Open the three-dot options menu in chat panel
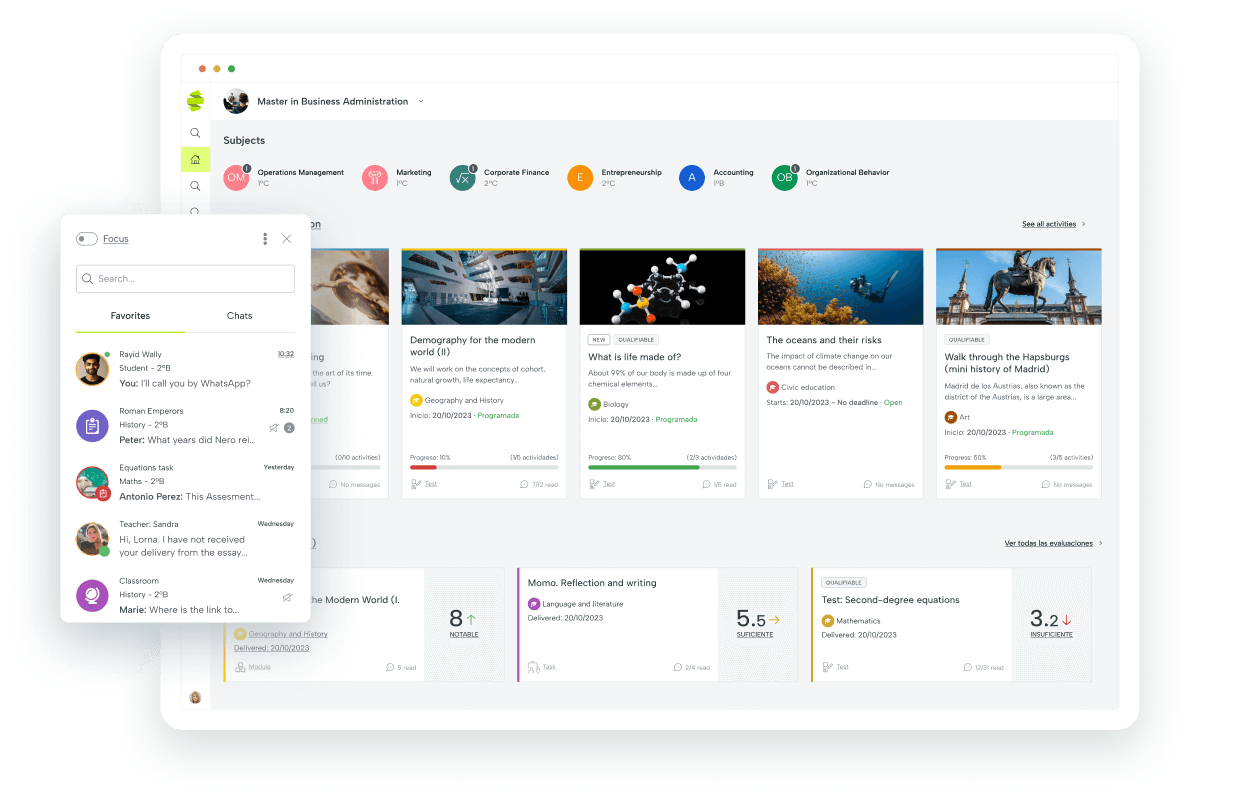 point(265,239)
